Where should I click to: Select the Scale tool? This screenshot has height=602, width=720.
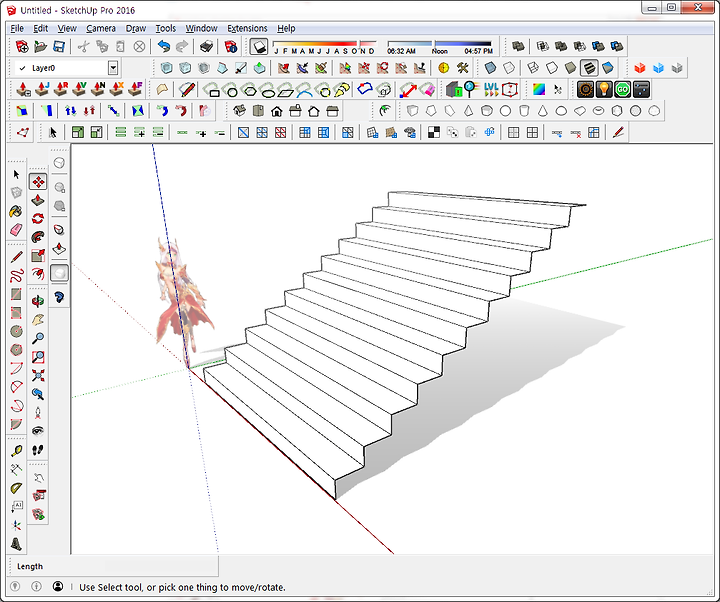[38, 255]
